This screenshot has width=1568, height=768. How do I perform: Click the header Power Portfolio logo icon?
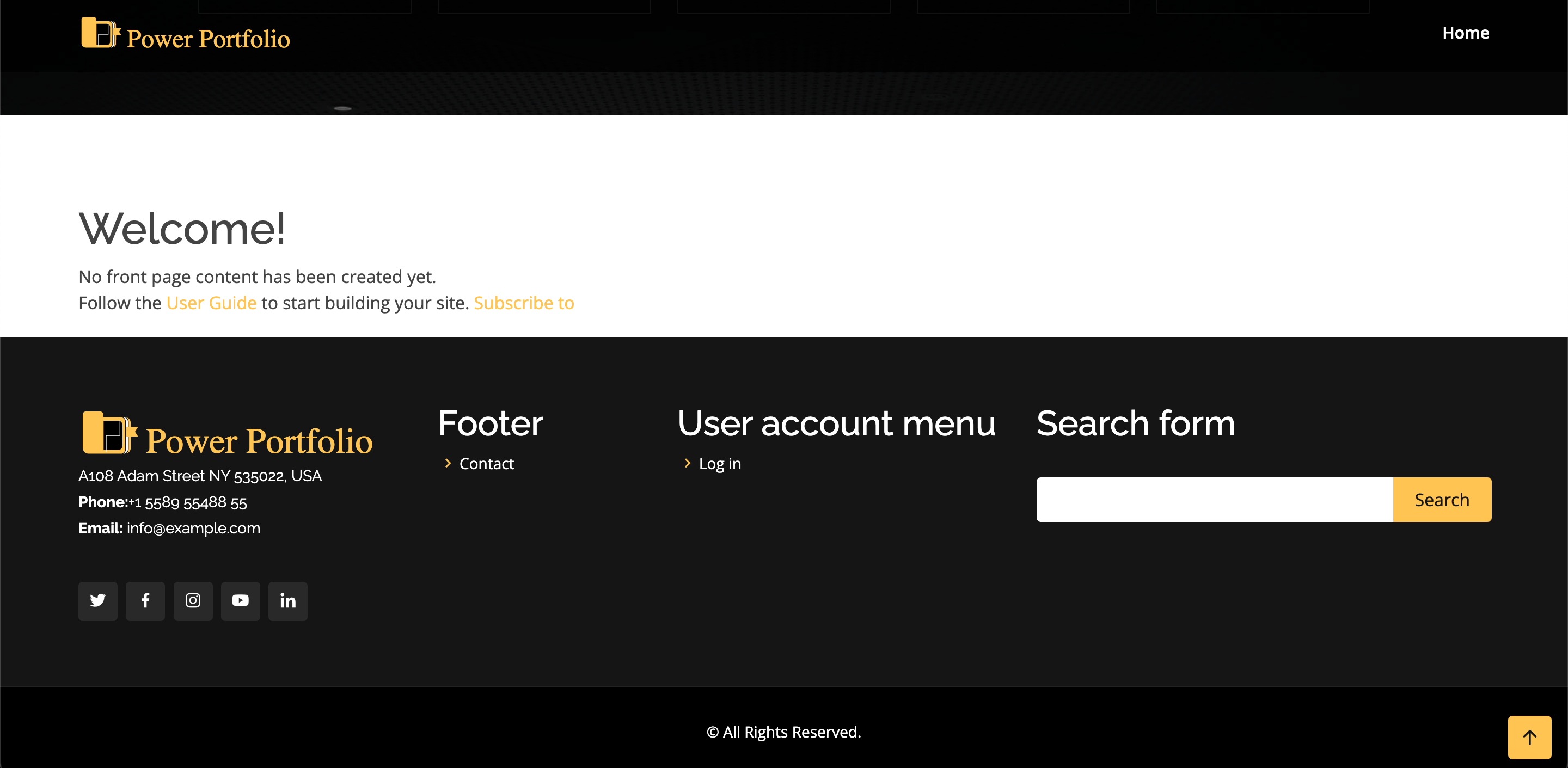[x=100, y=33]
